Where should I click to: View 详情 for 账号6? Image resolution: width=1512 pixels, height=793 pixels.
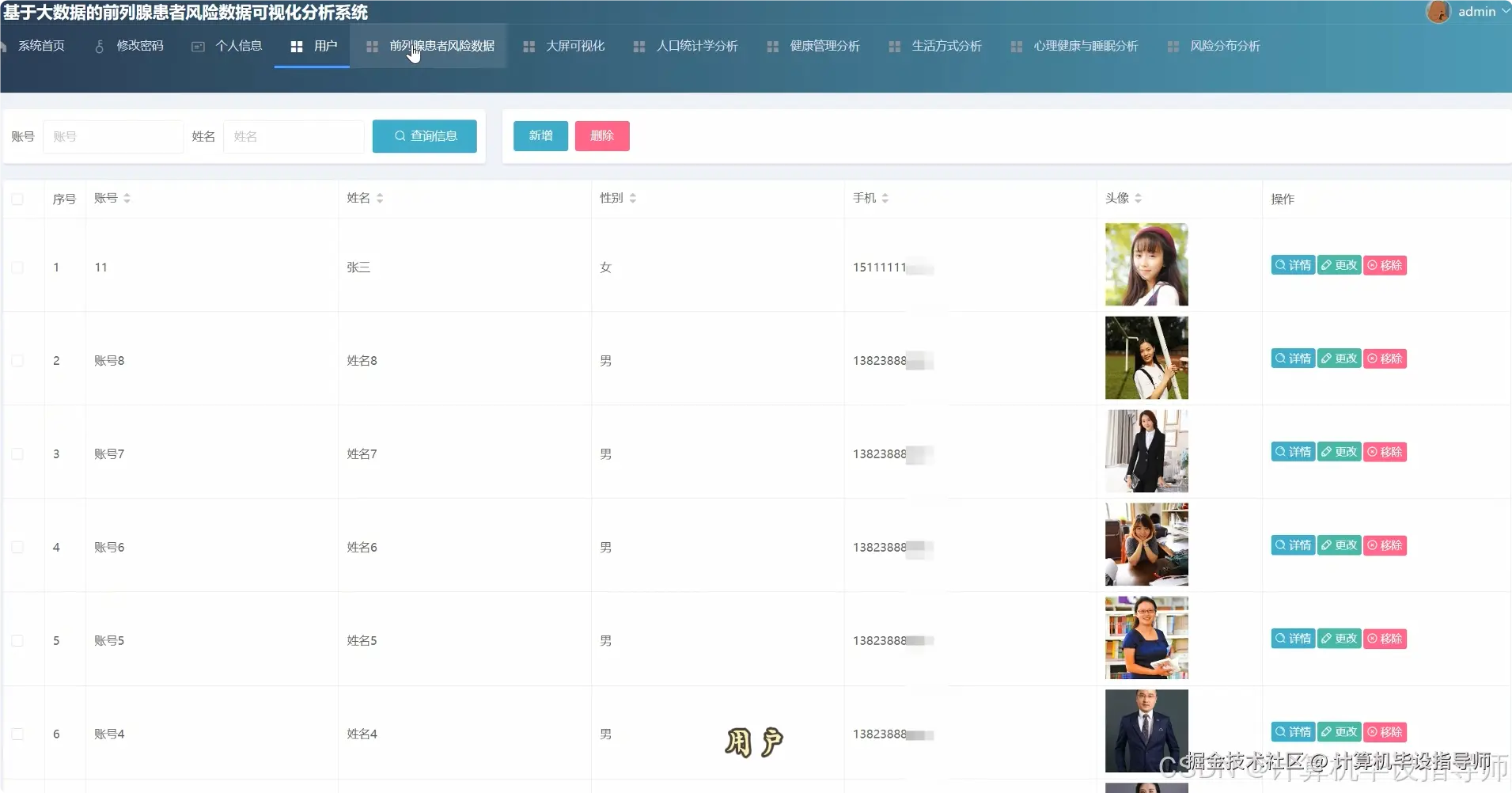(x=1293, y=545)
